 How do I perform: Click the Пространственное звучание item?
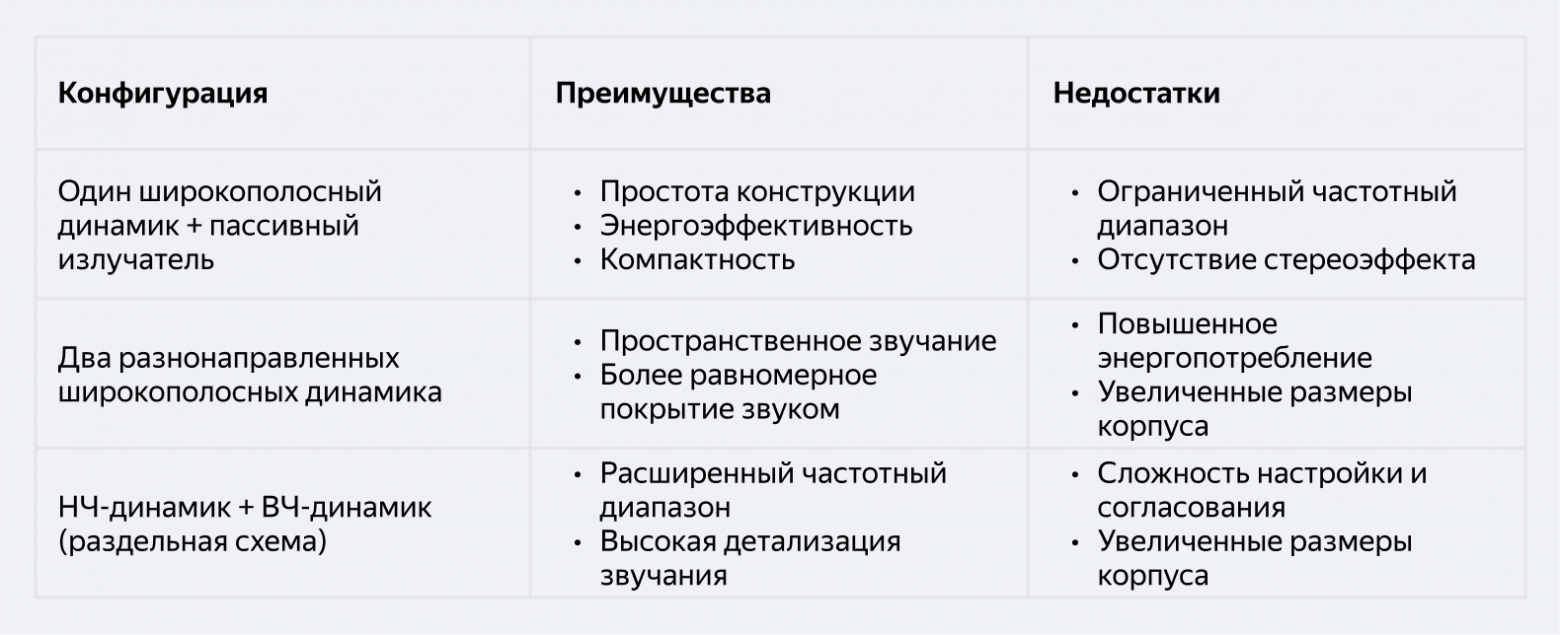coord(798,341)
